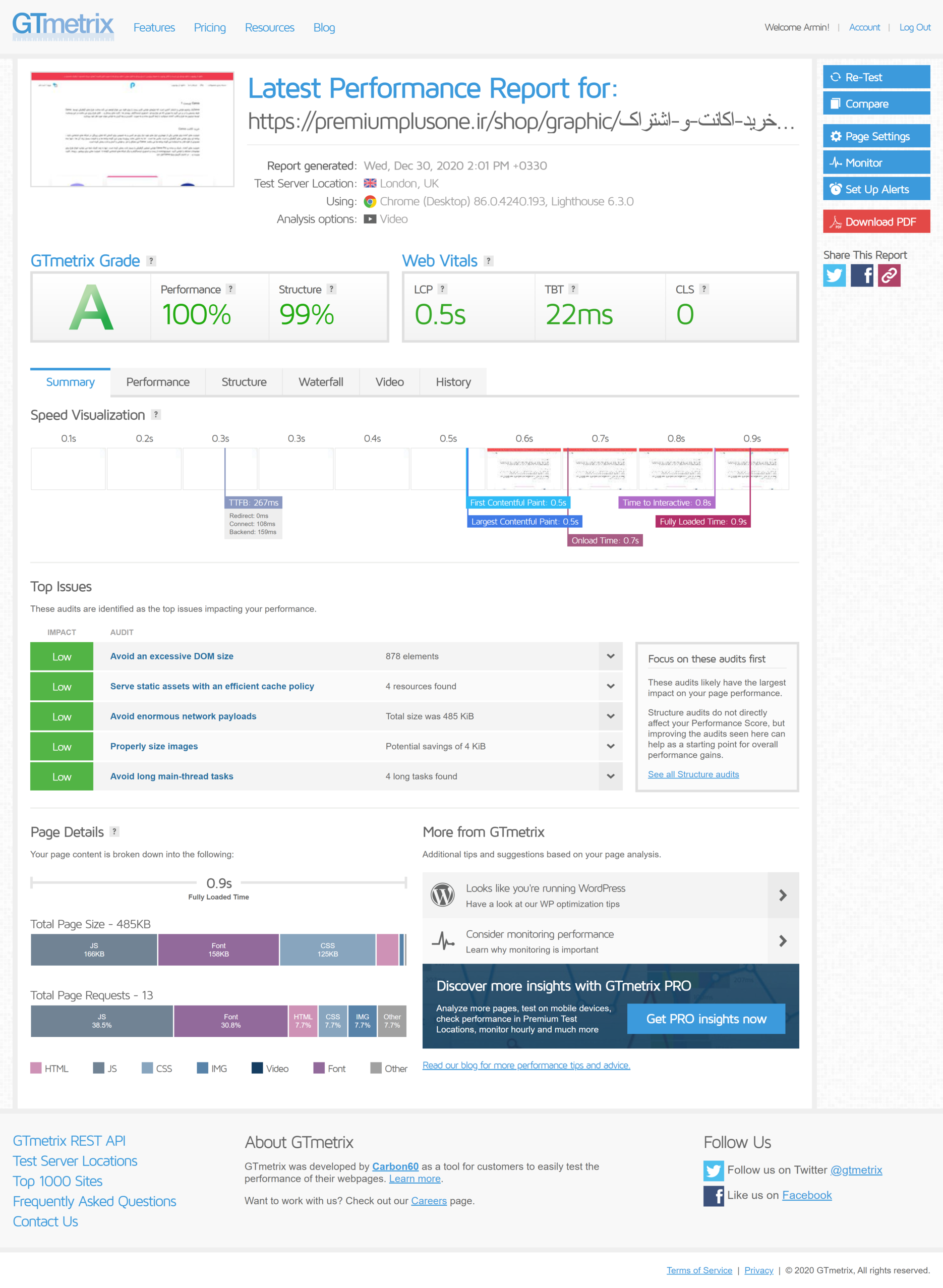Click the 0.9s filmstrip frame
Screen dimensions: 943x1288
pos(752,469)
